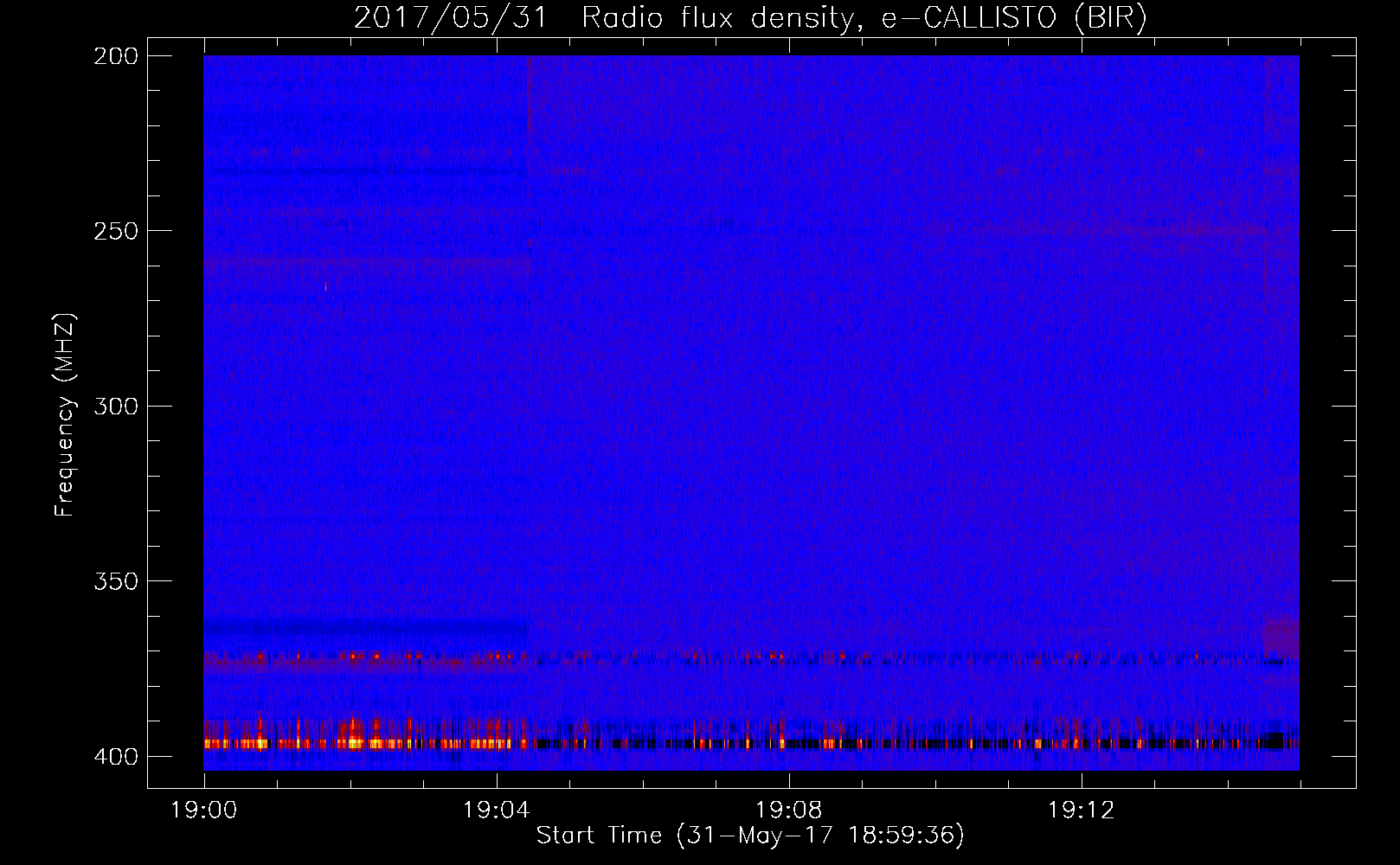Click the 19:04 time tick label
Viewport: 1400px width, 865px height.
tap(497, 811)
